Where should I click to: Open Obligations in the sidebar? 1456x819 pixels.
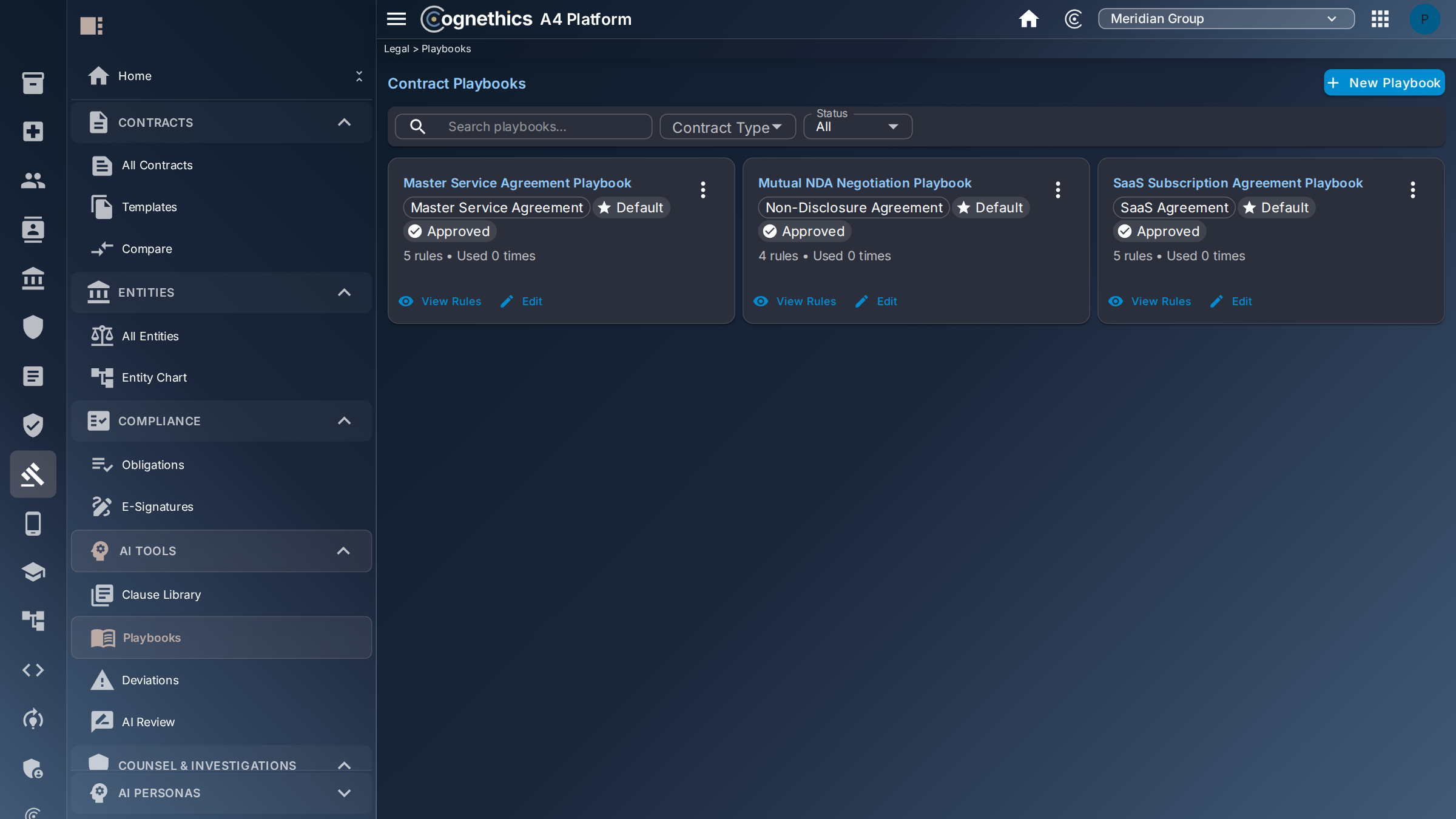[x=221, y=465]
